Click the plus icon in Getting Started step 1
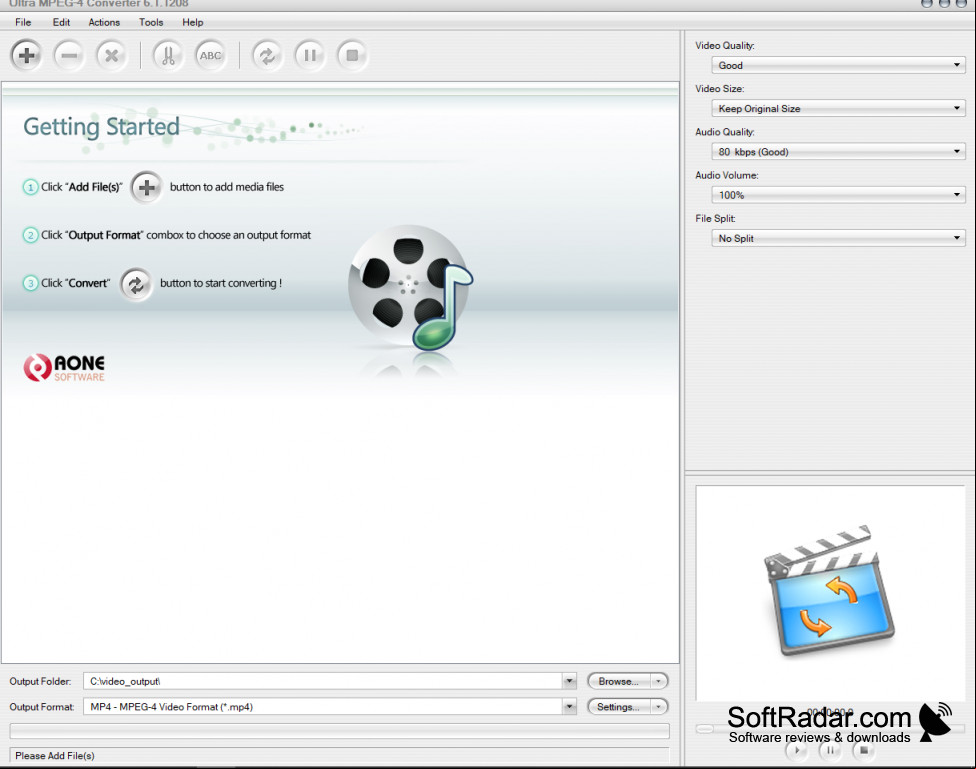This screenshot has height=769, width=976. pos(147,187)
